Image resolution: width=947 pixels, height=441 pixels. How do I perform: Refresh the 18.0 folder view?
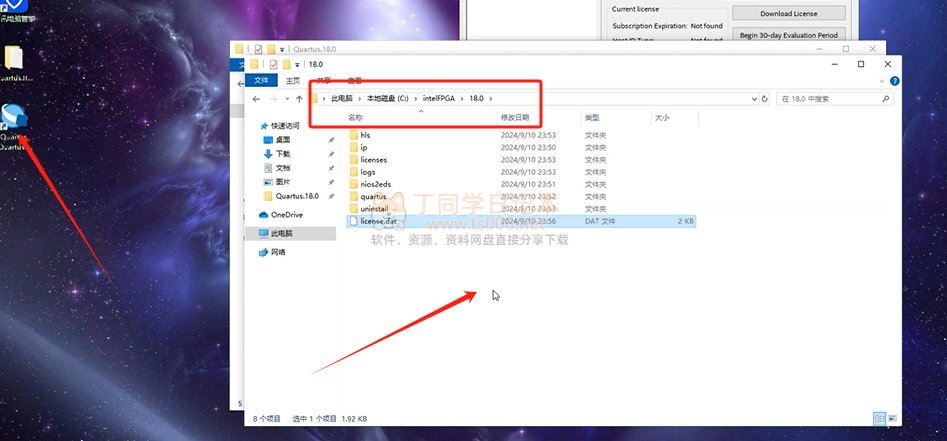[765, 99]
